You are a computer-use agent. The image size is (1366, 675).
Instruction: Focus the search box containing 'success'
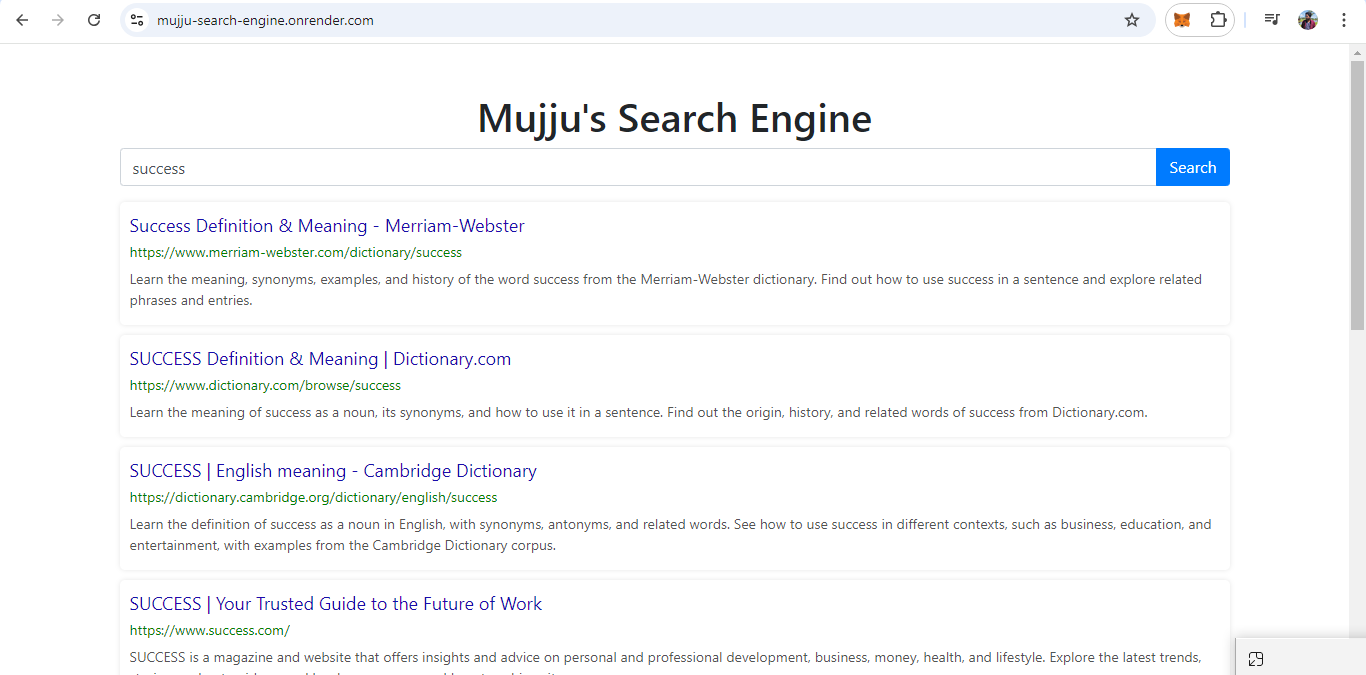pos(638,167)
